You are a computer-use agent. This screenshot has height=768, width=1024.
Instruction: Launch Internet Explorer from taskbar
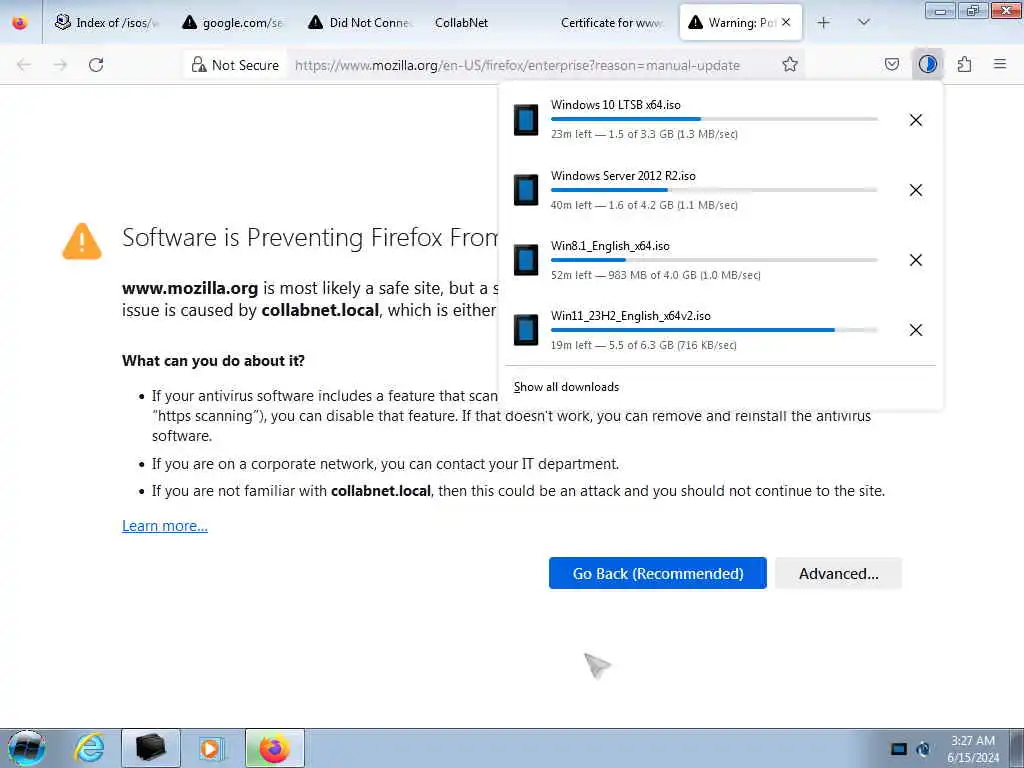pos(89,748)
